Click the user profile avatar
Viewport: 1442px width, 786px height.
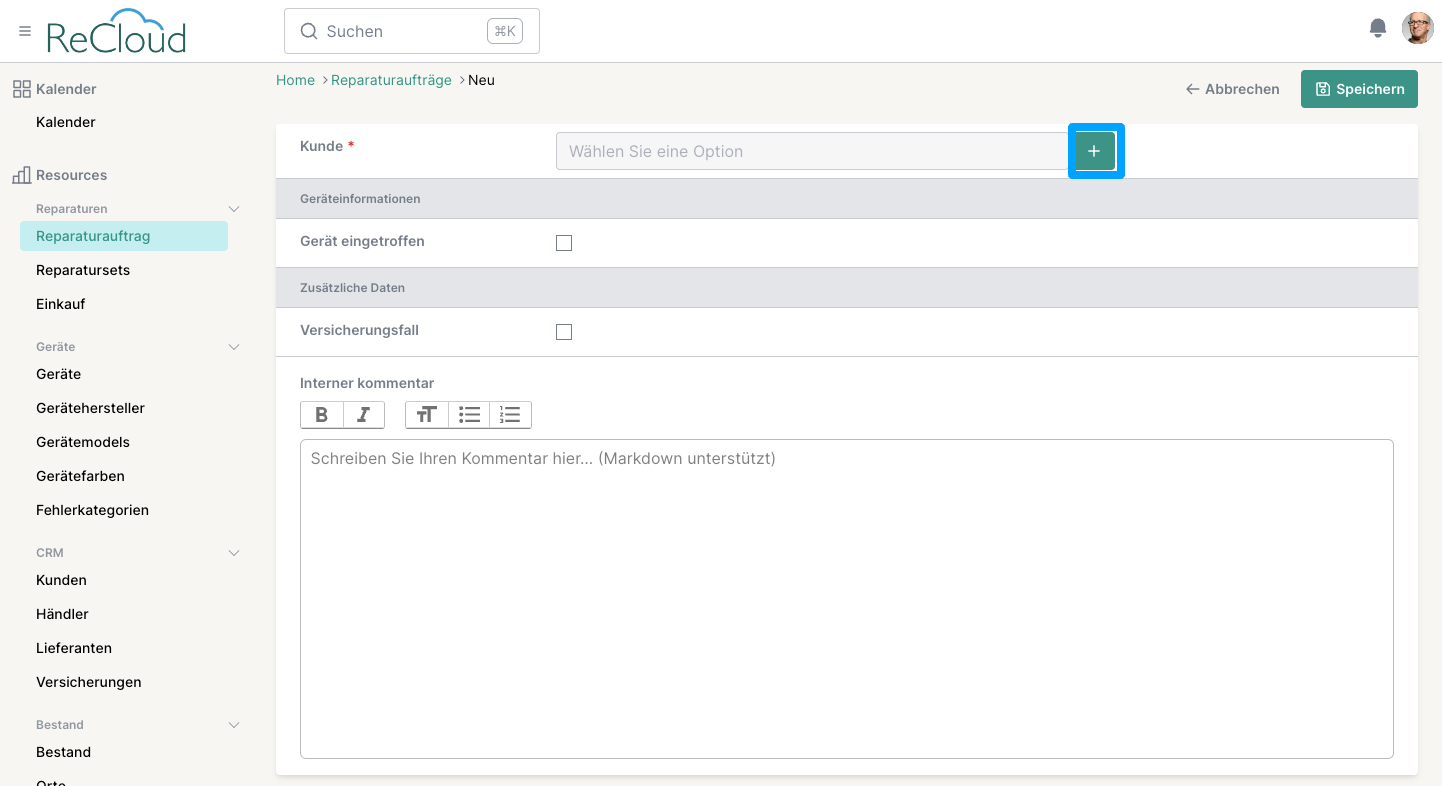coord(1417,29)
